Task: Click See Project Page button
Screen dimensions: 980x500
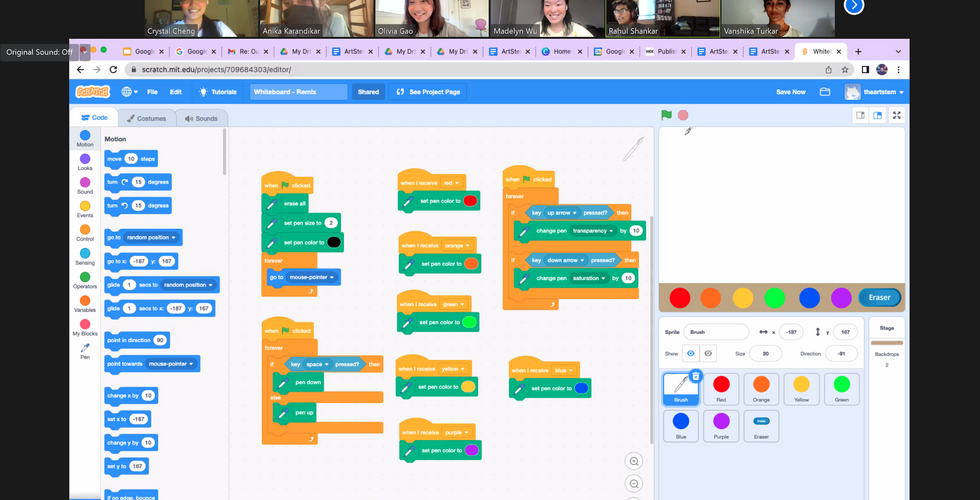Action: [428, 92]
